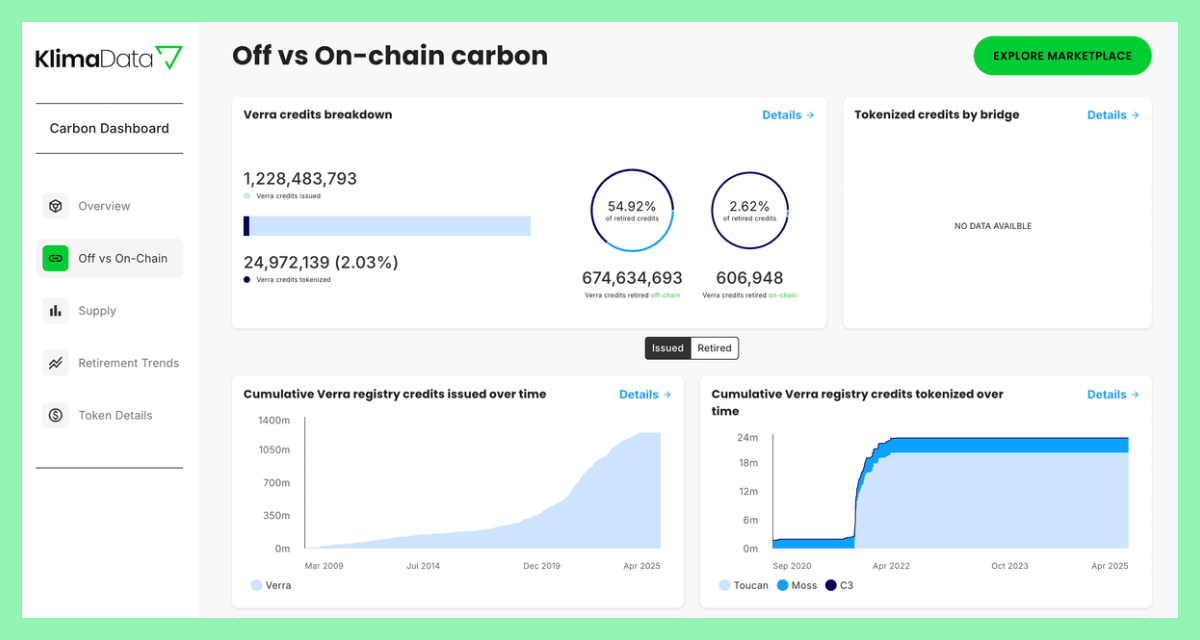Click the Oct 2023 axis label

[1011, 566]
